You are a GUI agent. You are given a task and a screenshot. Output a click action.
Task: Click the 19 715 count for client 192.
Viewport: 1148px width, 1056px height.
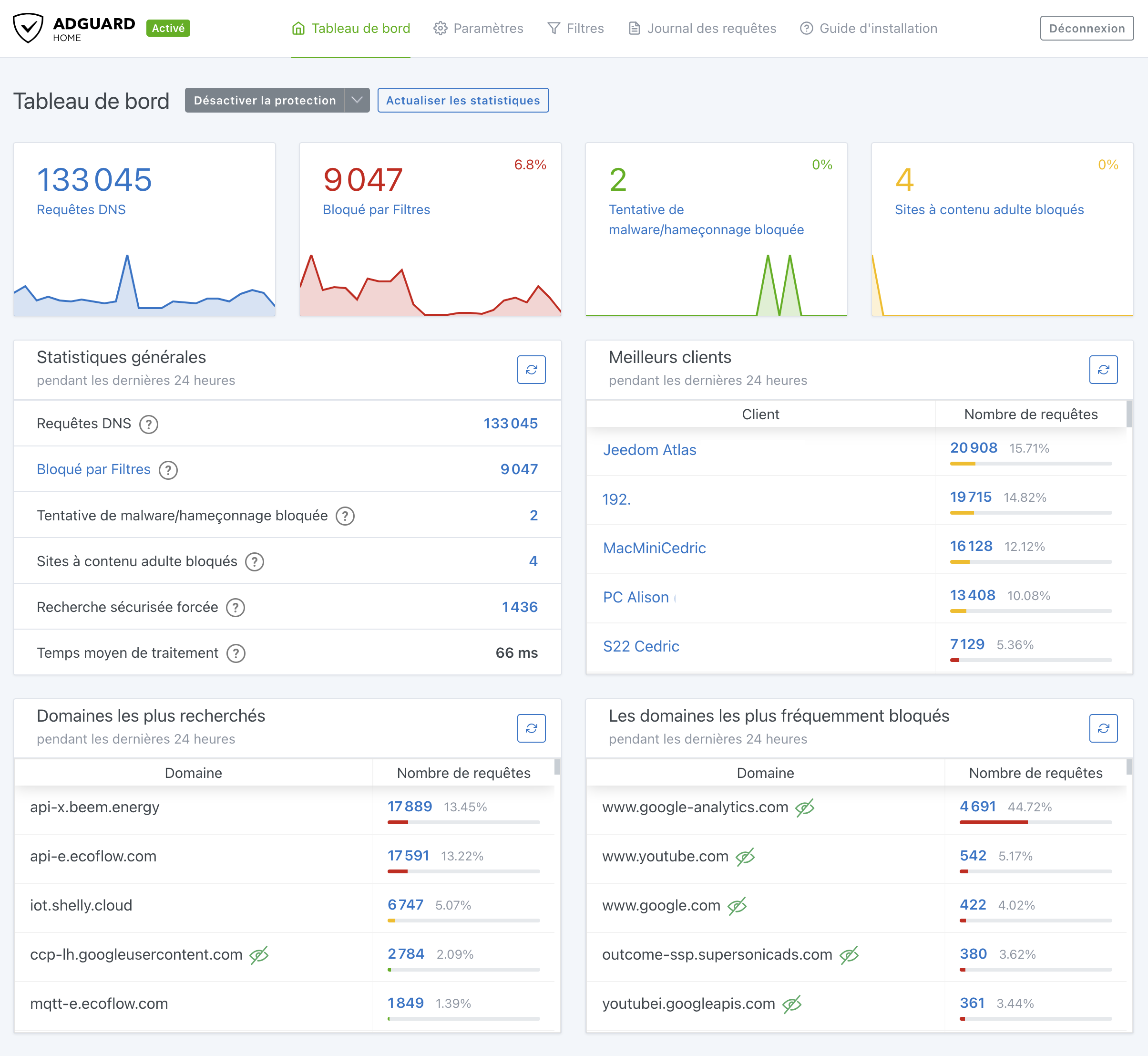pos(970,497)
